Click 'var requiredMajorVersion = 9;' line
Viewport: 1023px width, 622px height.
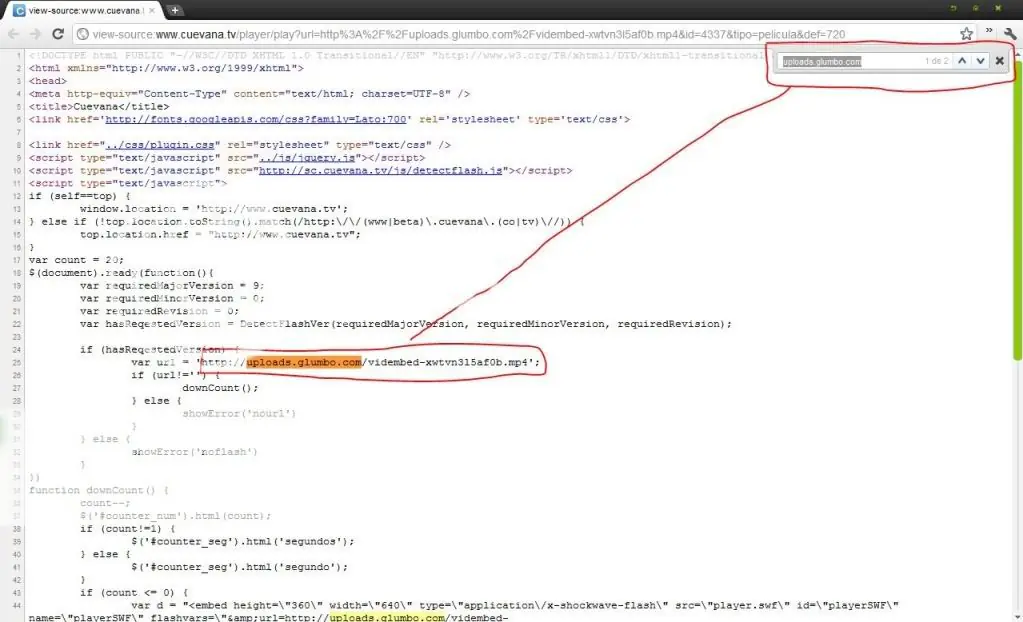[x=172, y=286]
